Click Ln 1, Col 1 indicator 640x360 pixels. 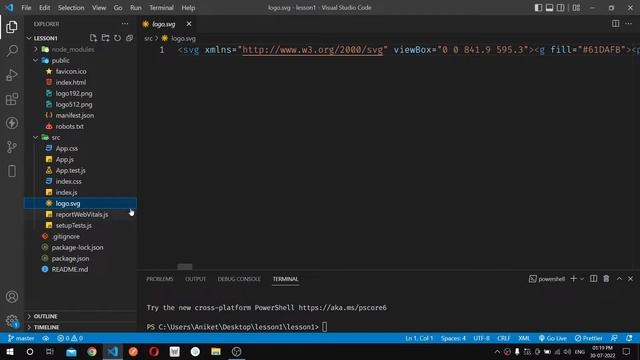[x=419, y=338]
